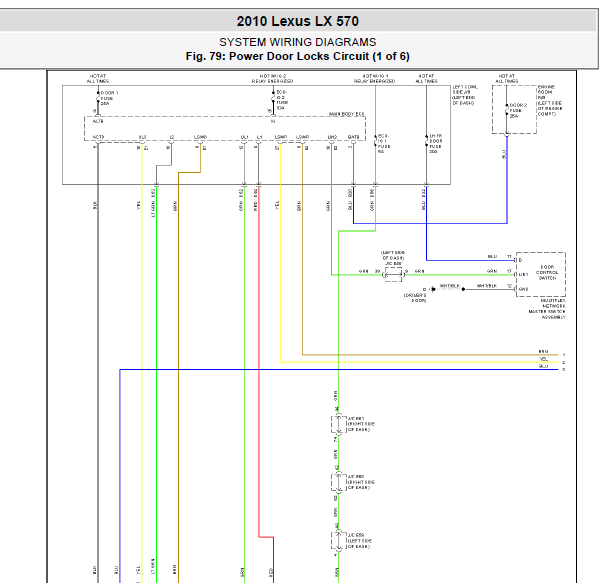601x583 pixels.
Task: Click the BLU label beside pin 11
Action: pyautogui.click(x=493, y=256)
